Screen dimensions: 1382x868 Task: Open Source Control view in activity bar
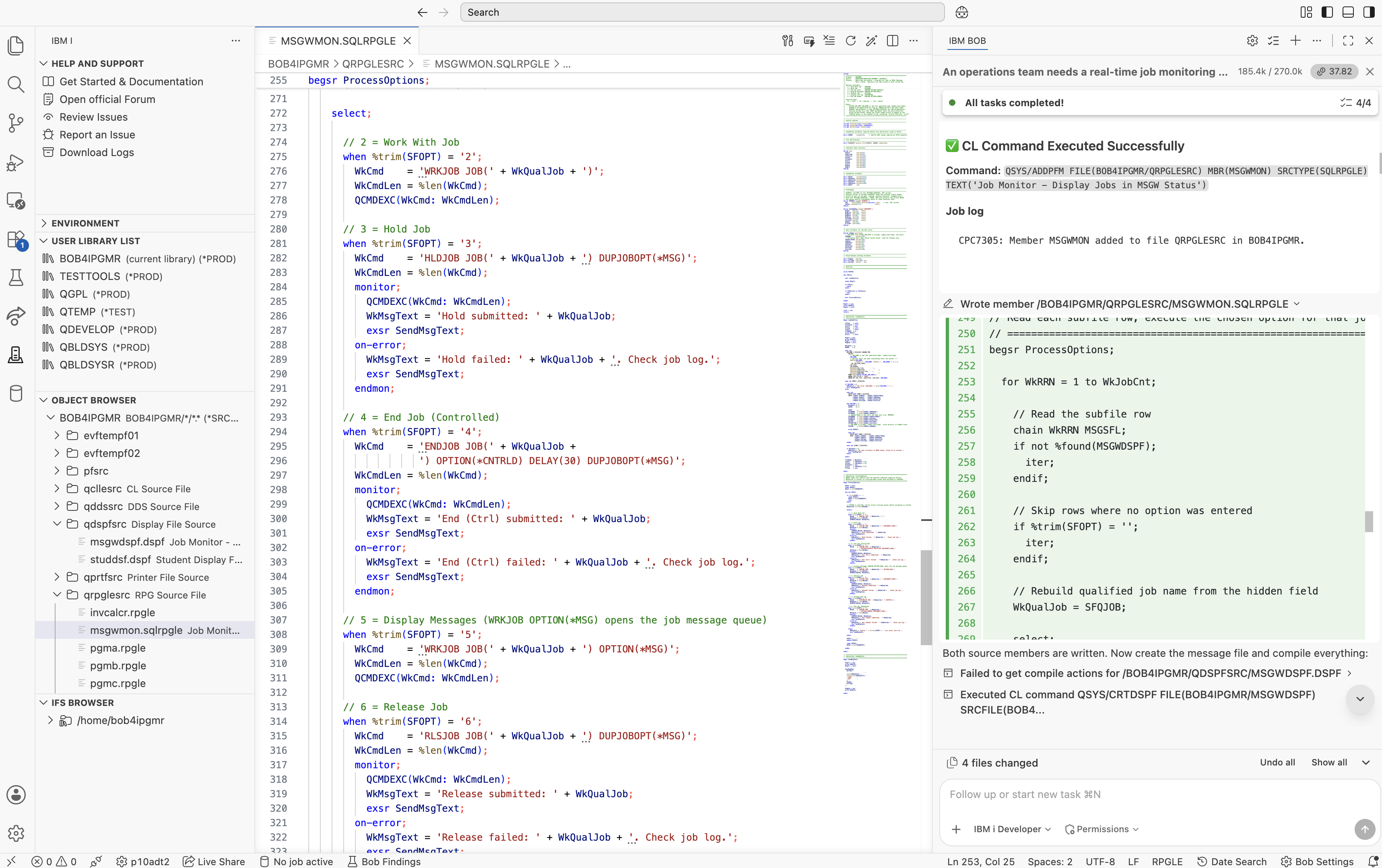click(16, 123)
